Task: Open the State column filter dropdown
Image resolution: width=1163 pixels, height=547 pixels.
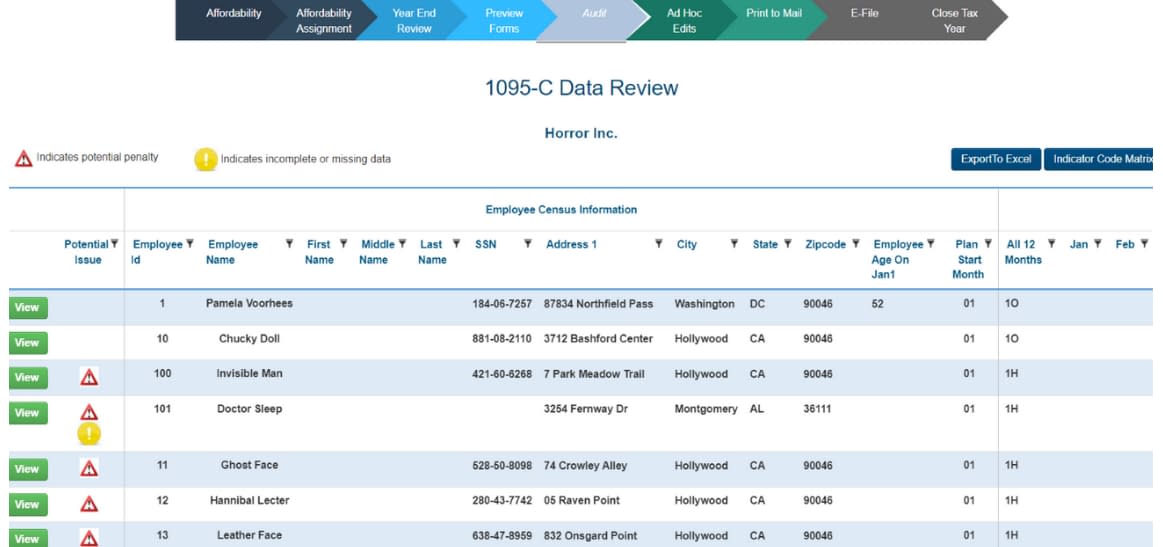Action: [787, 244]
